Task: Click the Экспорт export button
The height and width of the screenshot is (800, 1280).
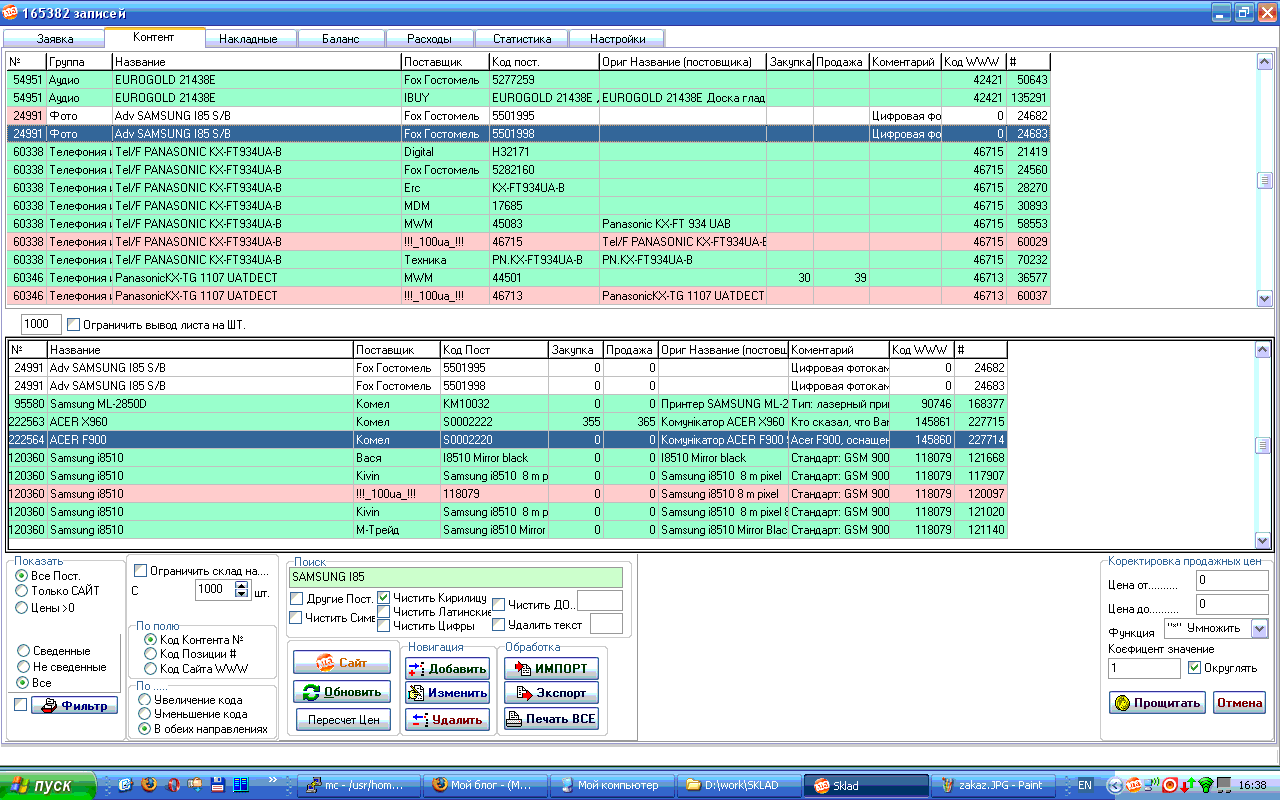Action: pyautogui.click(x=551, y=692)
